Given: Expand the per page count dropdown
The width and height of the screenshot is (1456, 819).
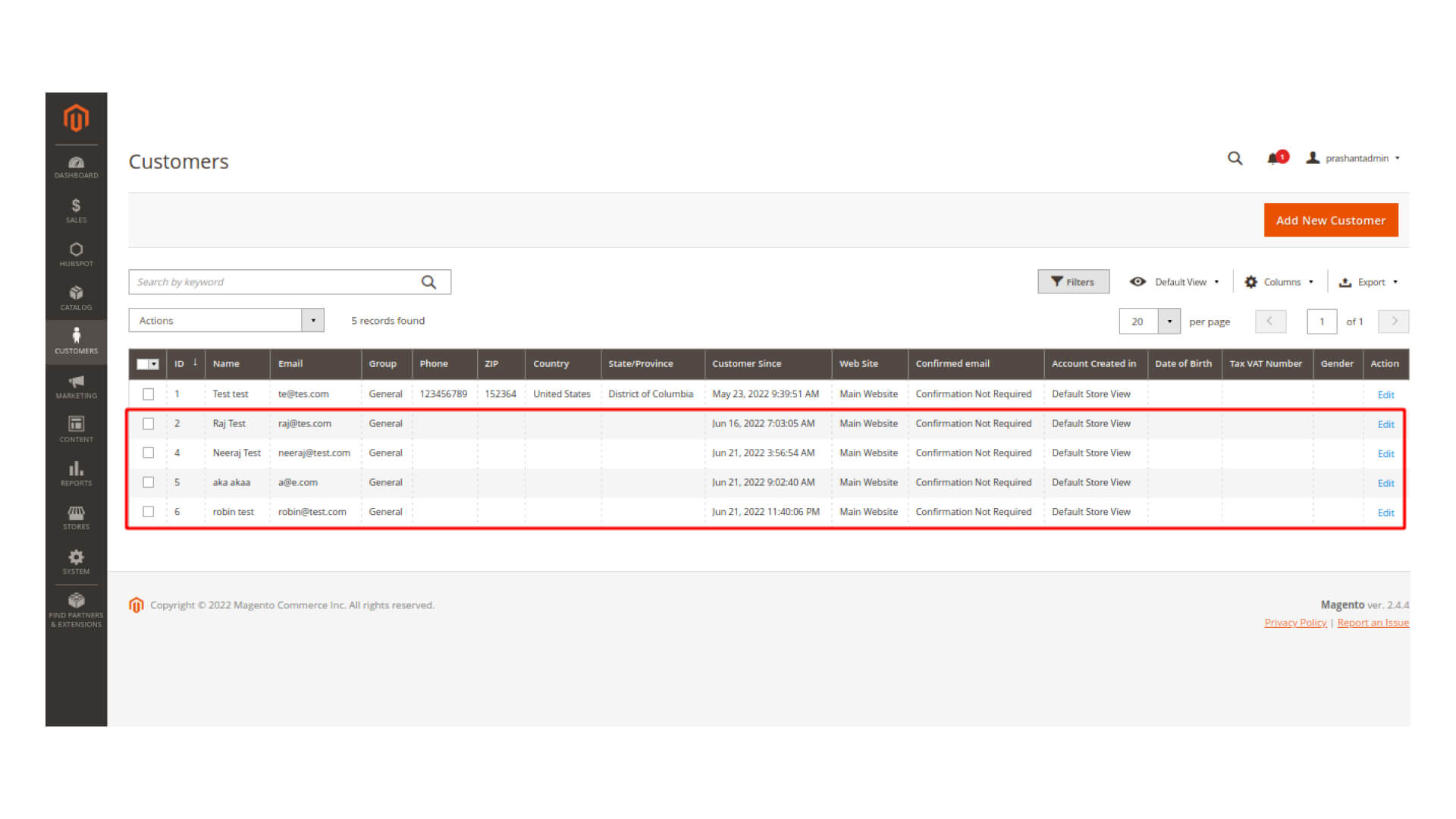Looking at the screenshot, I should (x=1169, y=322).
